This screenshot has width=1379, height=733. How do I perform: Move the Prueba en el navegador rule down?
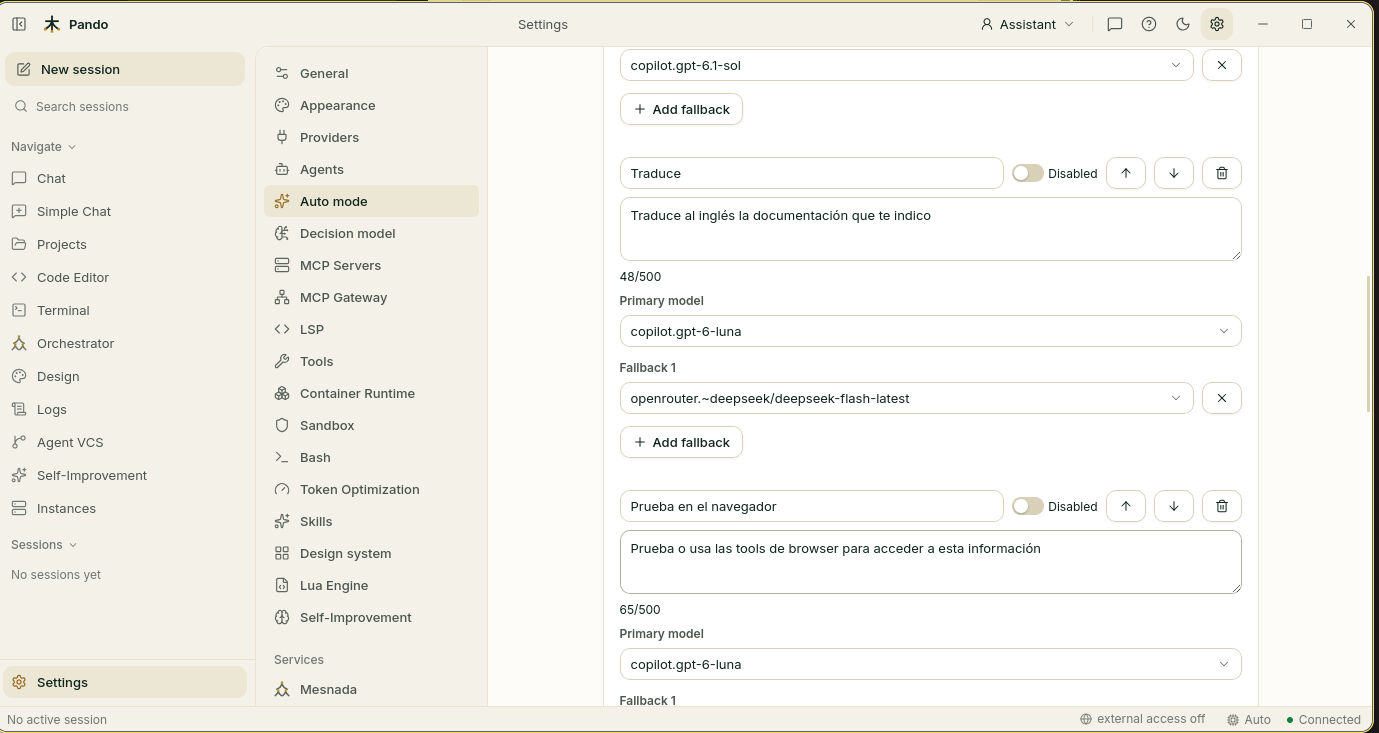point(1174,506)
